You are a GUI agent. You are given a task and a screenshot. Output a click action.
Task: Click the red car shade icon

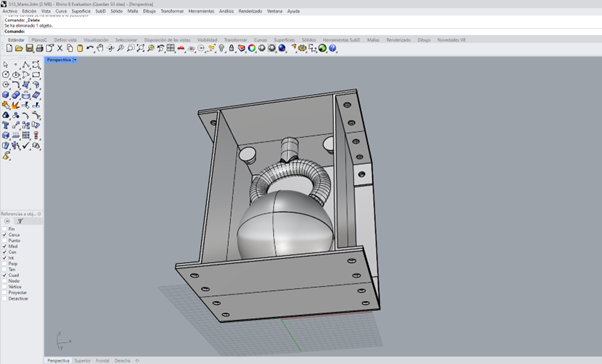pos(181,48)
